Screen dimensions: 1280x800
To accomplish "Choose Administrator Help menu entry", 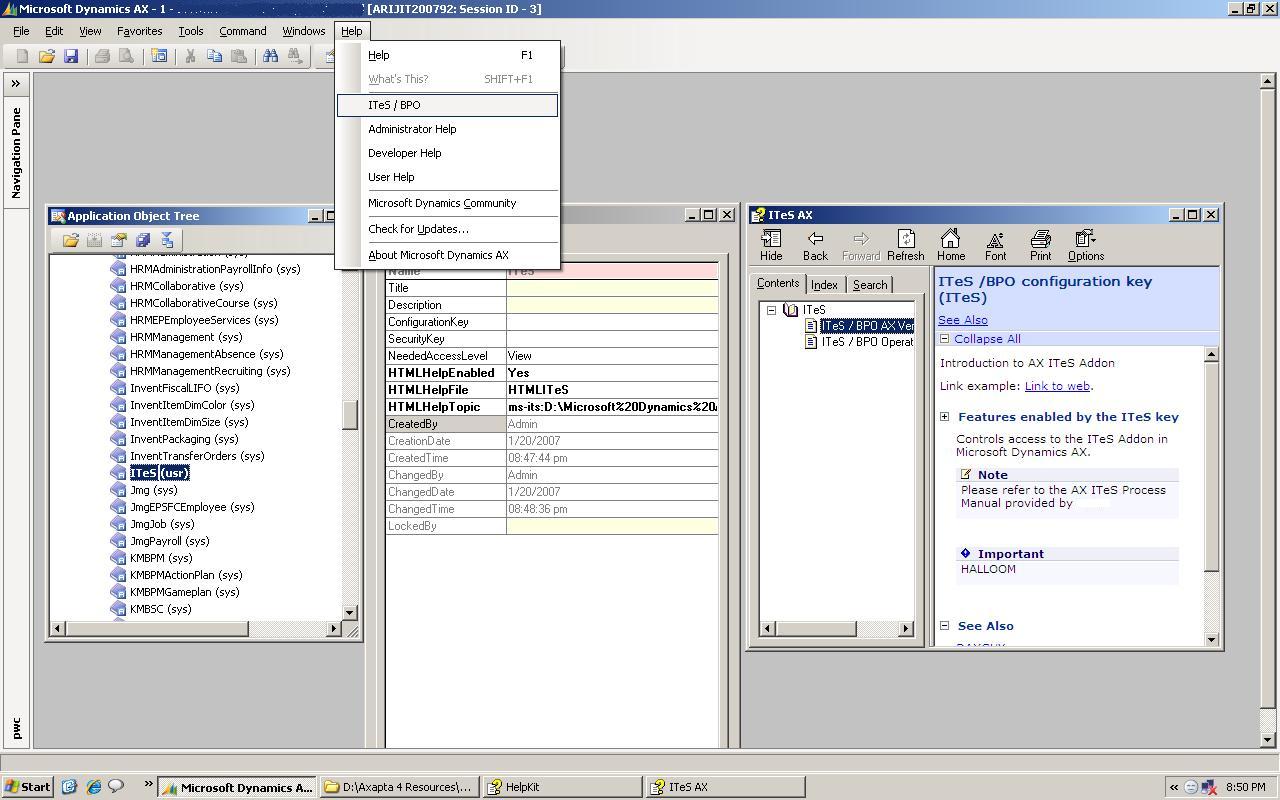I will pyautogui.click(x=447, y=129).
